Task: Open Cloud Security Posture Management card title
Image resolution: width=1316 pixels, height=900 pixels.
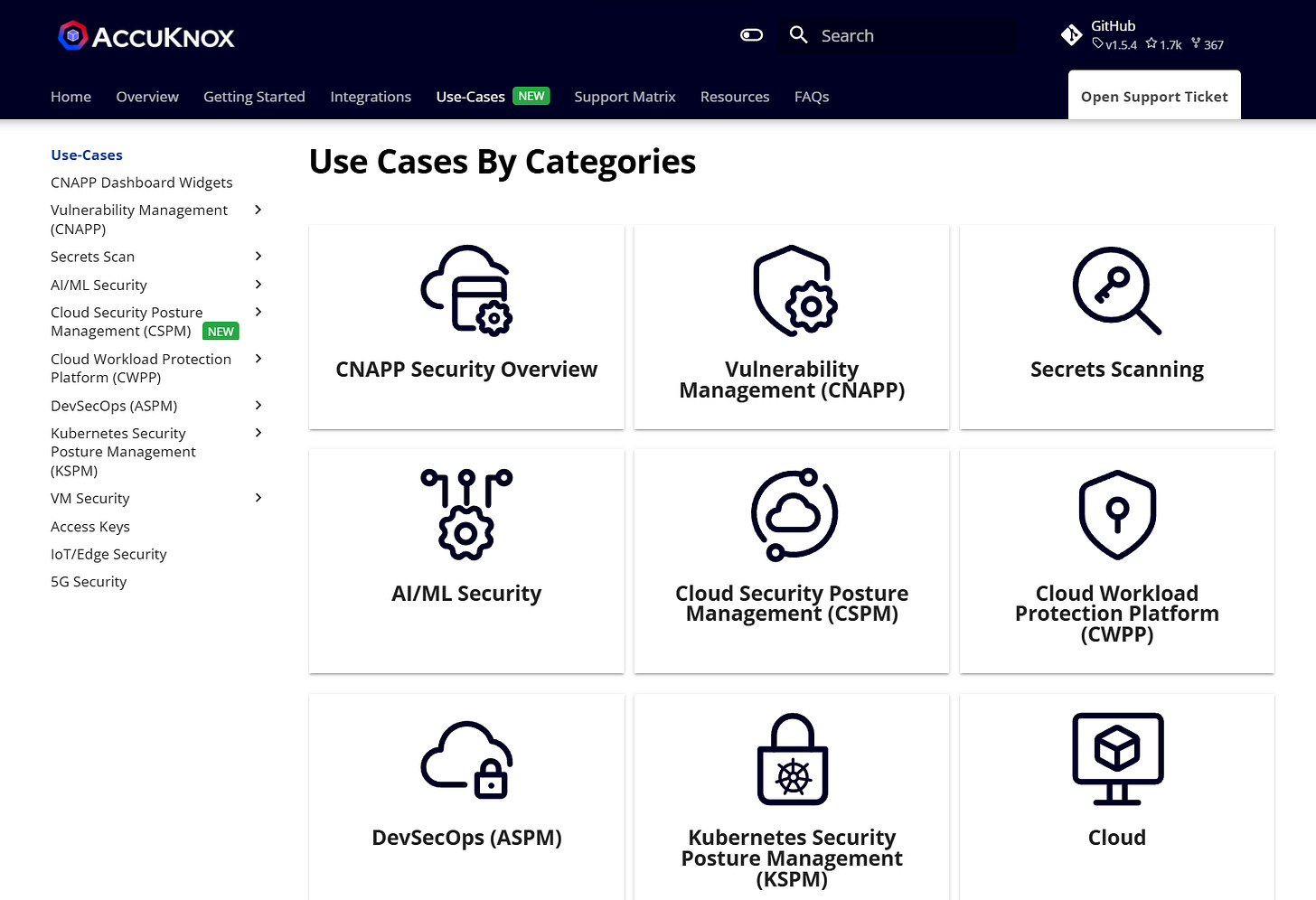Action: 792,604
